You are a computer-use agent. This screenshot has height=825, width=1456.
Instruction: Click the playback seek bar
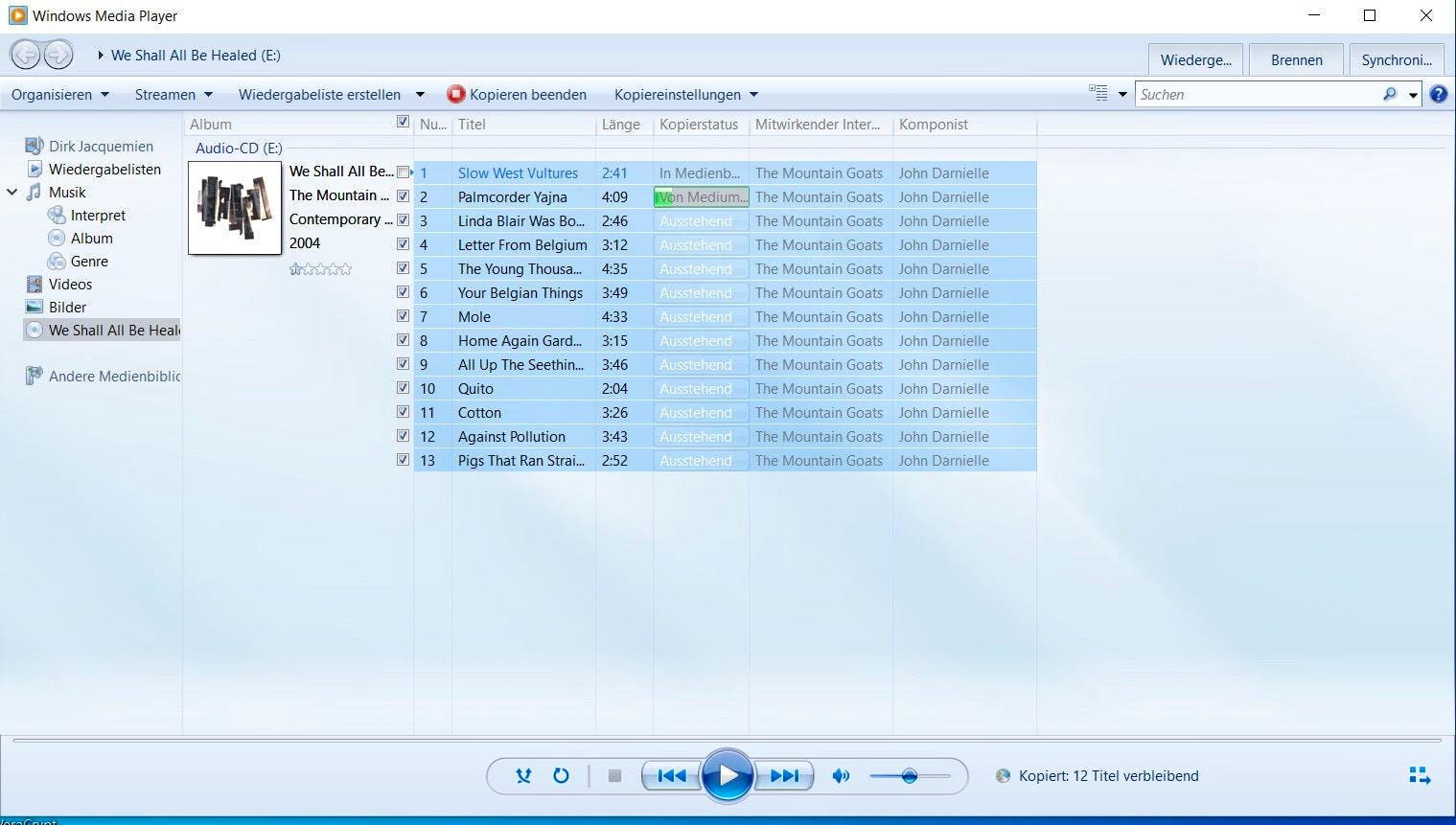[728, 740]
